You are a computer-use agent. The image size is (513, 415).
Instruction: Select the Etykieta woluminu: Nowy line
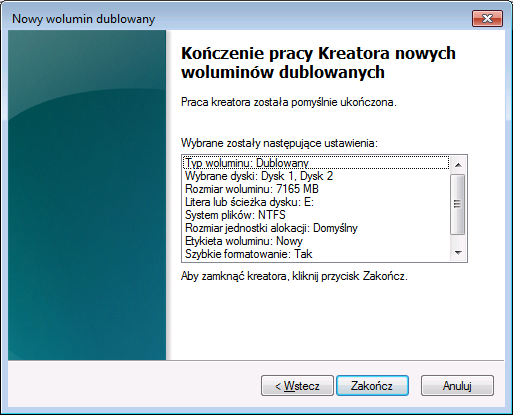(x=316, y=241)
